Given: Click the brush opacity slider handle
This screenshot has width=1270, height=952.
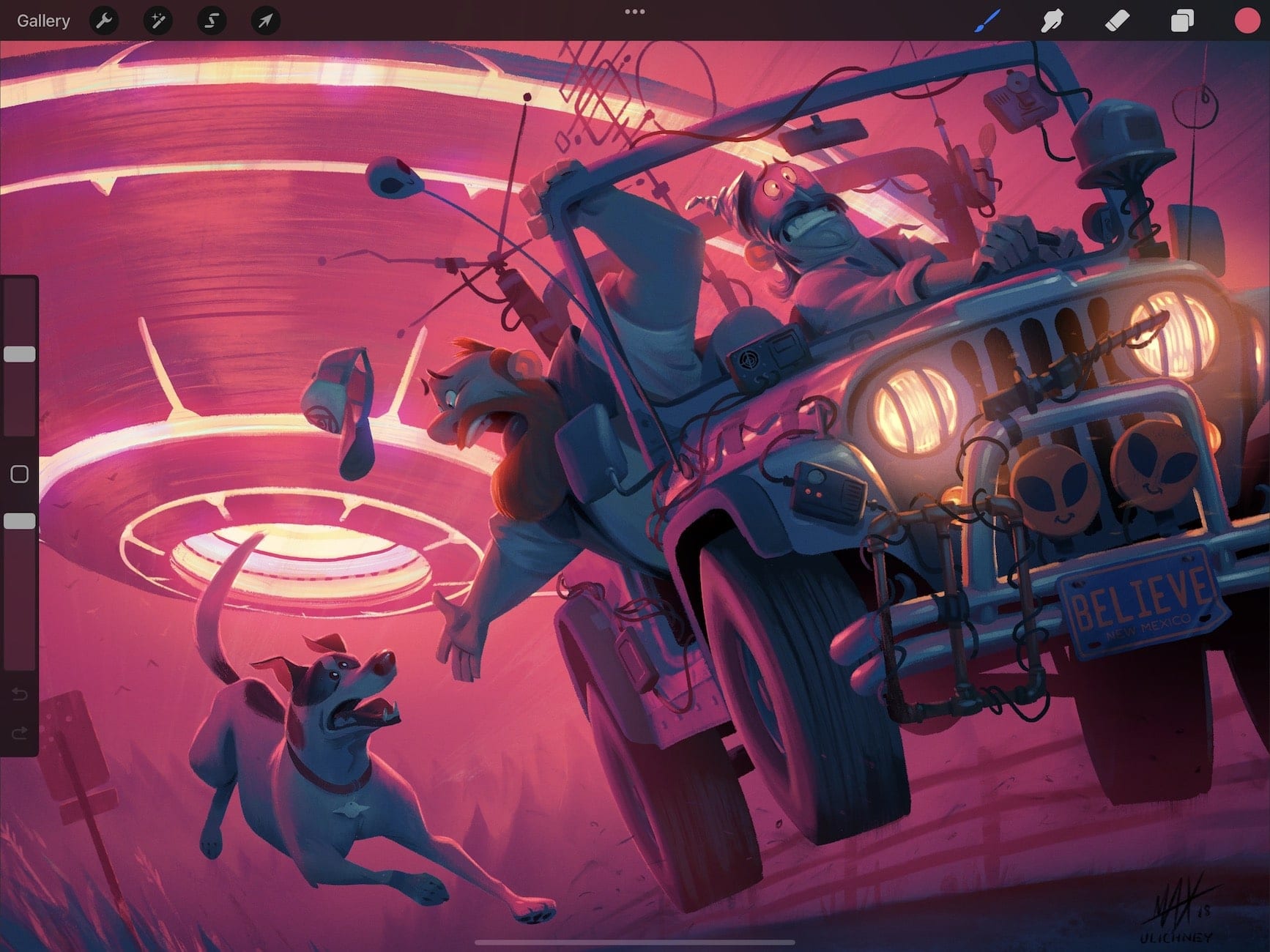Looking at the screenshot, I should click(20, 521).
